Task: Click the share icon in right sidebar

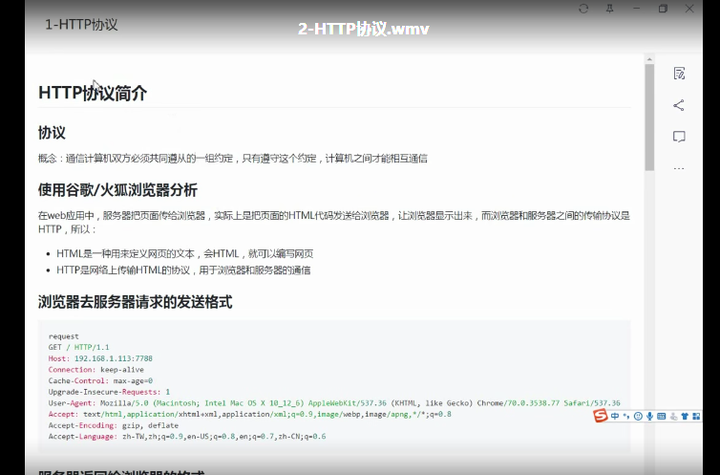Action: click(x=679, y=105)
